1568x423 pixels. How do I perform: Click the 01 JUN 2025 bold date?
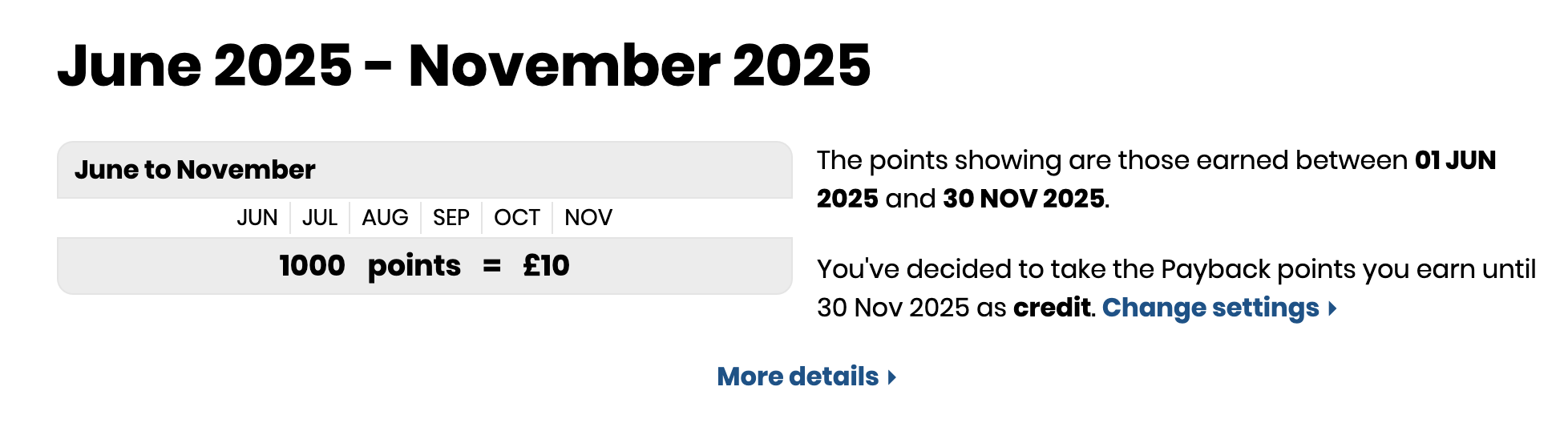(1157, 179)
